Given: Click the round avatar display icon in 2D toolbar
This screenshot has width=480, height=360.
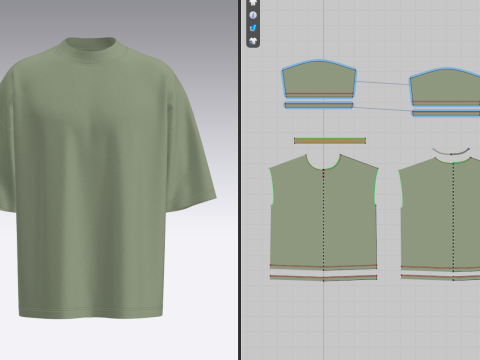Looking at the screenshot, I should [x=253, y=15].
